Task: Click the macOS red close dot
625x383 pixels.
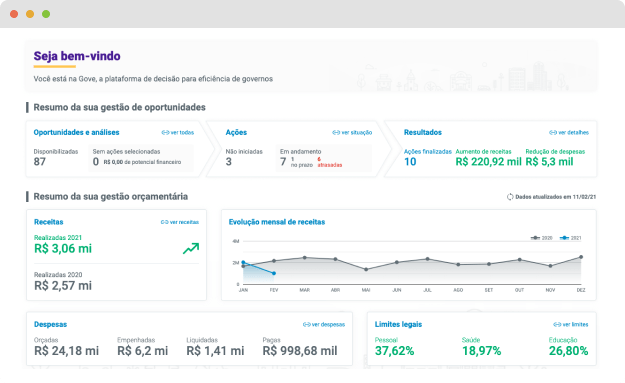Action: pos(14,14)
